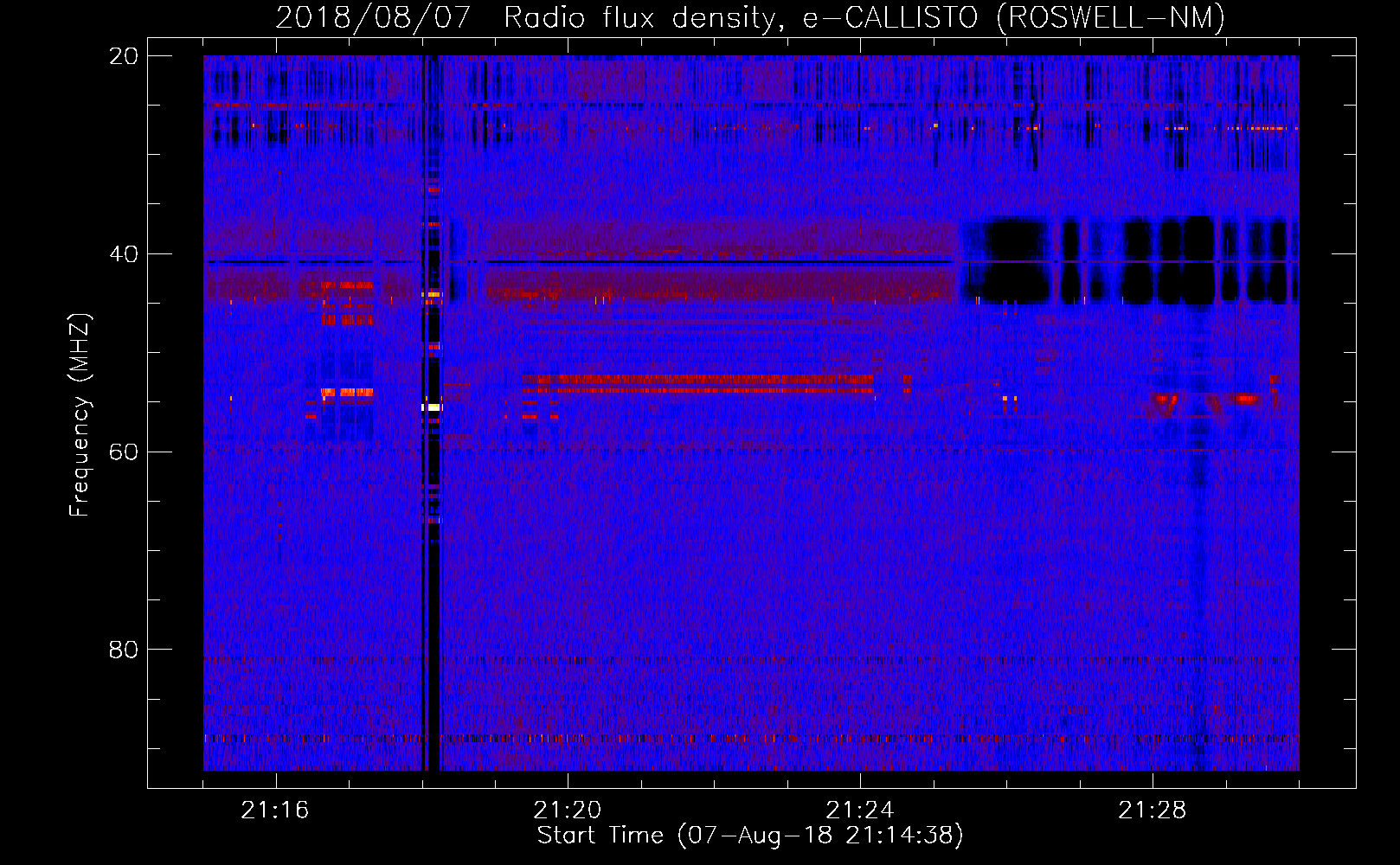Click the date "2018/08/07" in the title
Screen dimensions: 1400x865
pos(373,18)
